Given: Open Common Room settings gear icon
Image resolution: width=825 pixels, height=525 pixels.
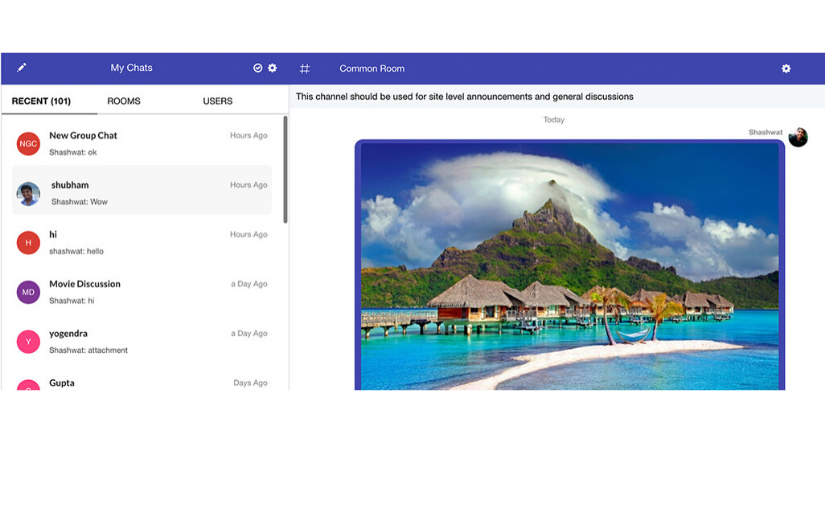Looking at the screenshot, I should tap(786, 68).
